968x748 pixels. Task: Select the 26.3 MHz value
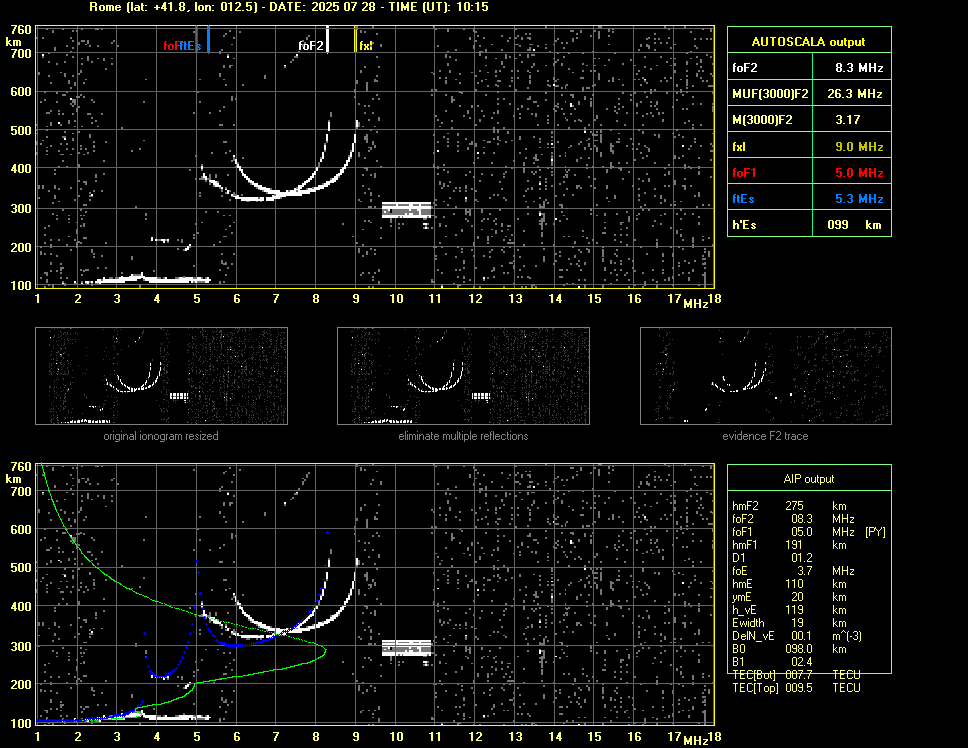click(x=855, y=94)
